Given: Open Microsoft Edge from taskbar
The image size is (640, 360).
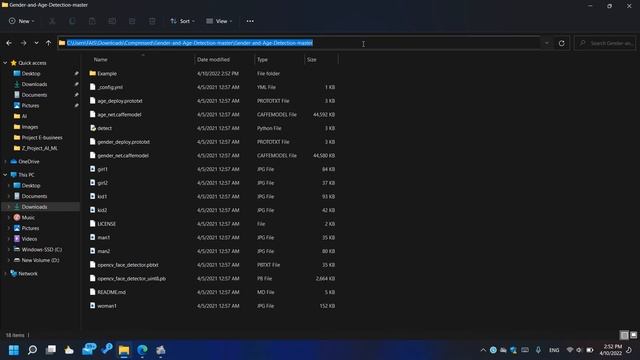Looking at the screenshot, I should point(142,350).
